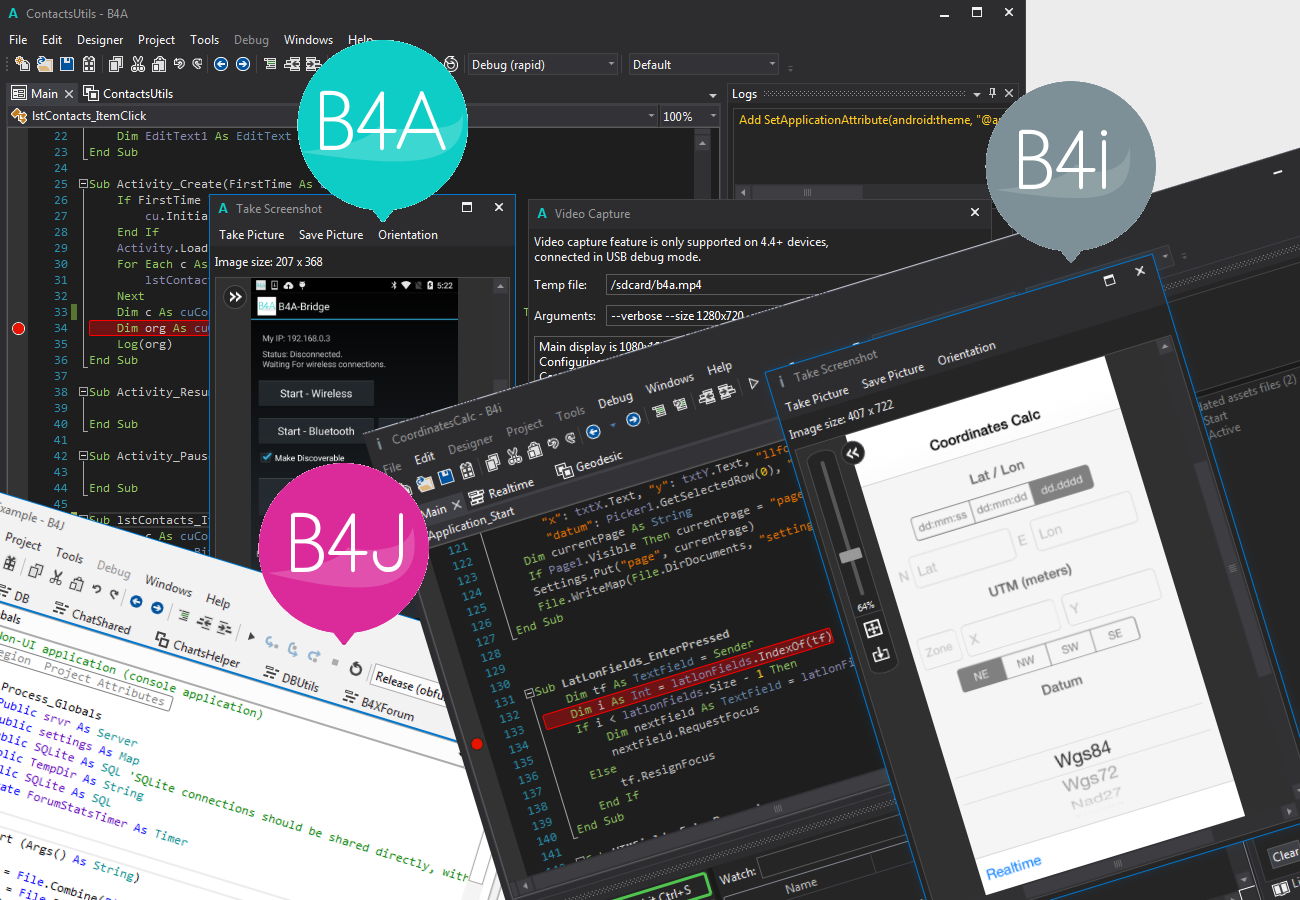This screenshot has width=1300, height=900.
Task: Click the blue Realtime link
Action: pyautogui.click(x=1013, y=866)
